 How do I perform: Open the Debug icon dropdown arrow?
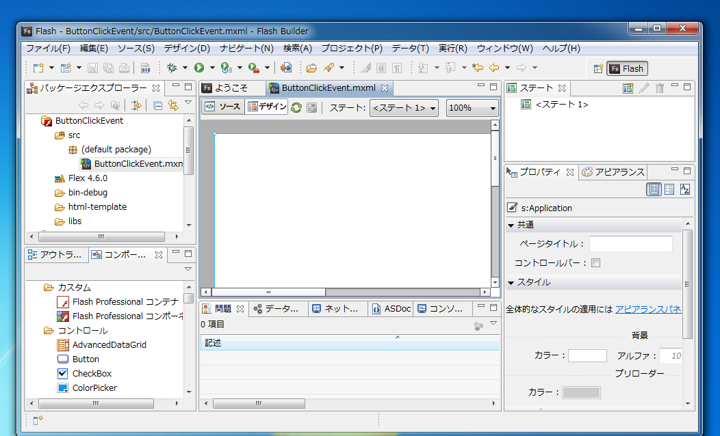(x=185, y=68)
